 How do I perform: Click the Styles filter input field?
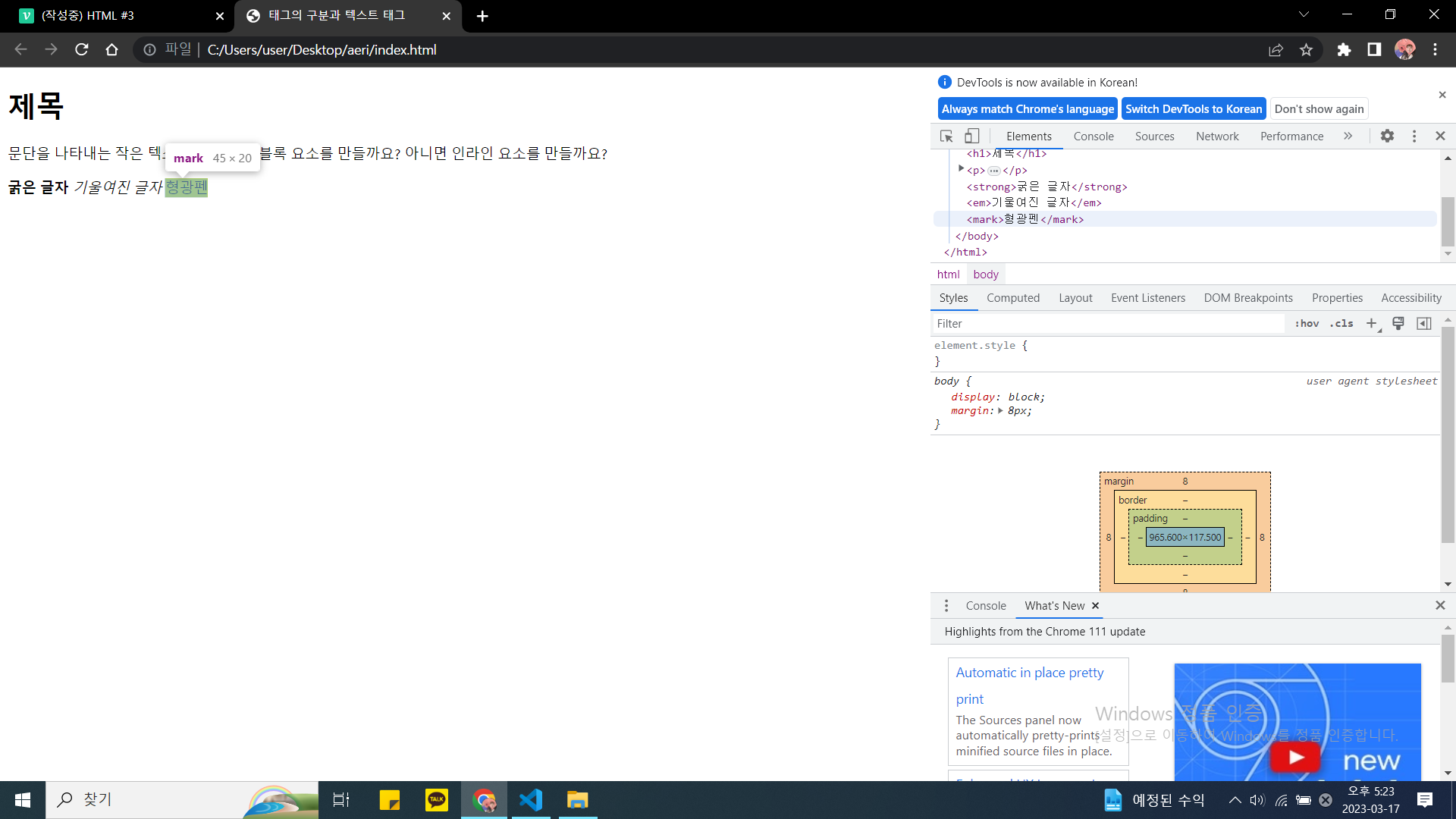[x=1107, y=324]
